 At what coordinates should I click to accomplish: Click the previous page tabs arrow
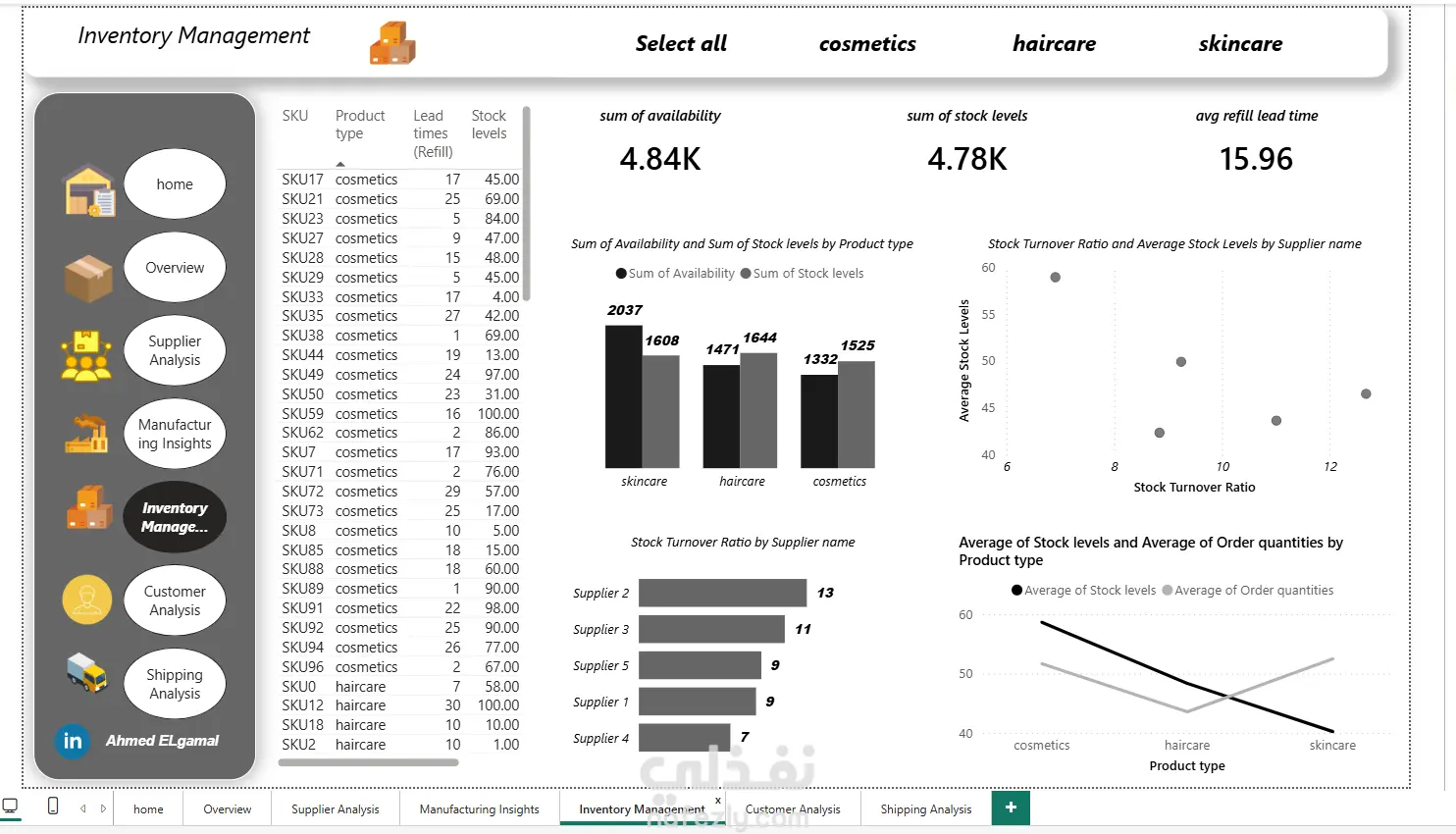(x=83, y=808)
